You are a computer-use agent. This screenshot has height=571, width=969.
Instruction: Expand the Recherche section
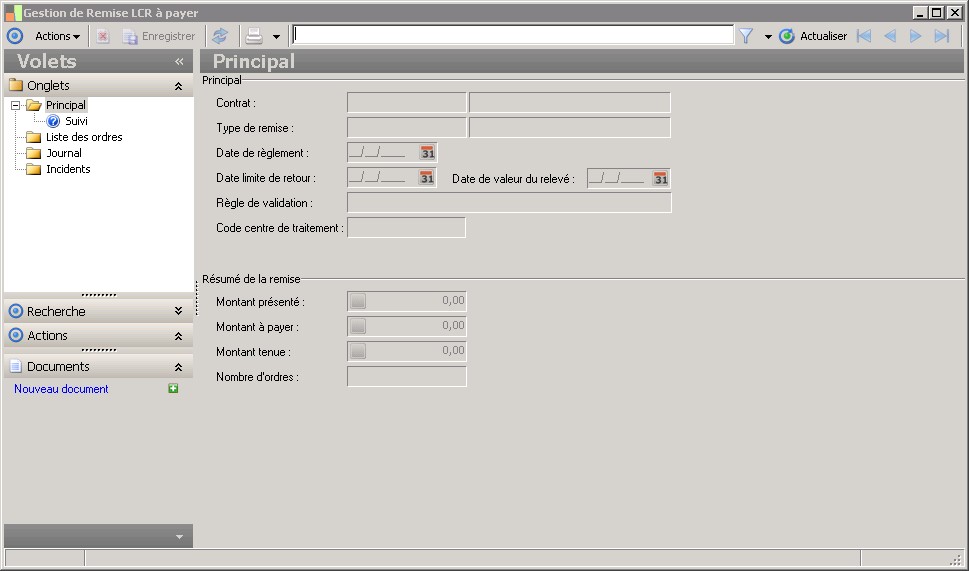(179, 311)
